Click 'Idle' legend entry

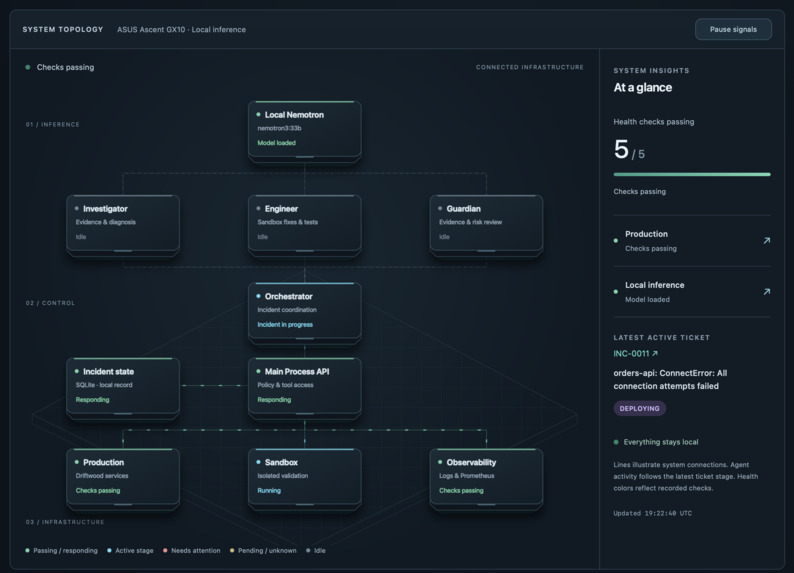coord(316,550)
